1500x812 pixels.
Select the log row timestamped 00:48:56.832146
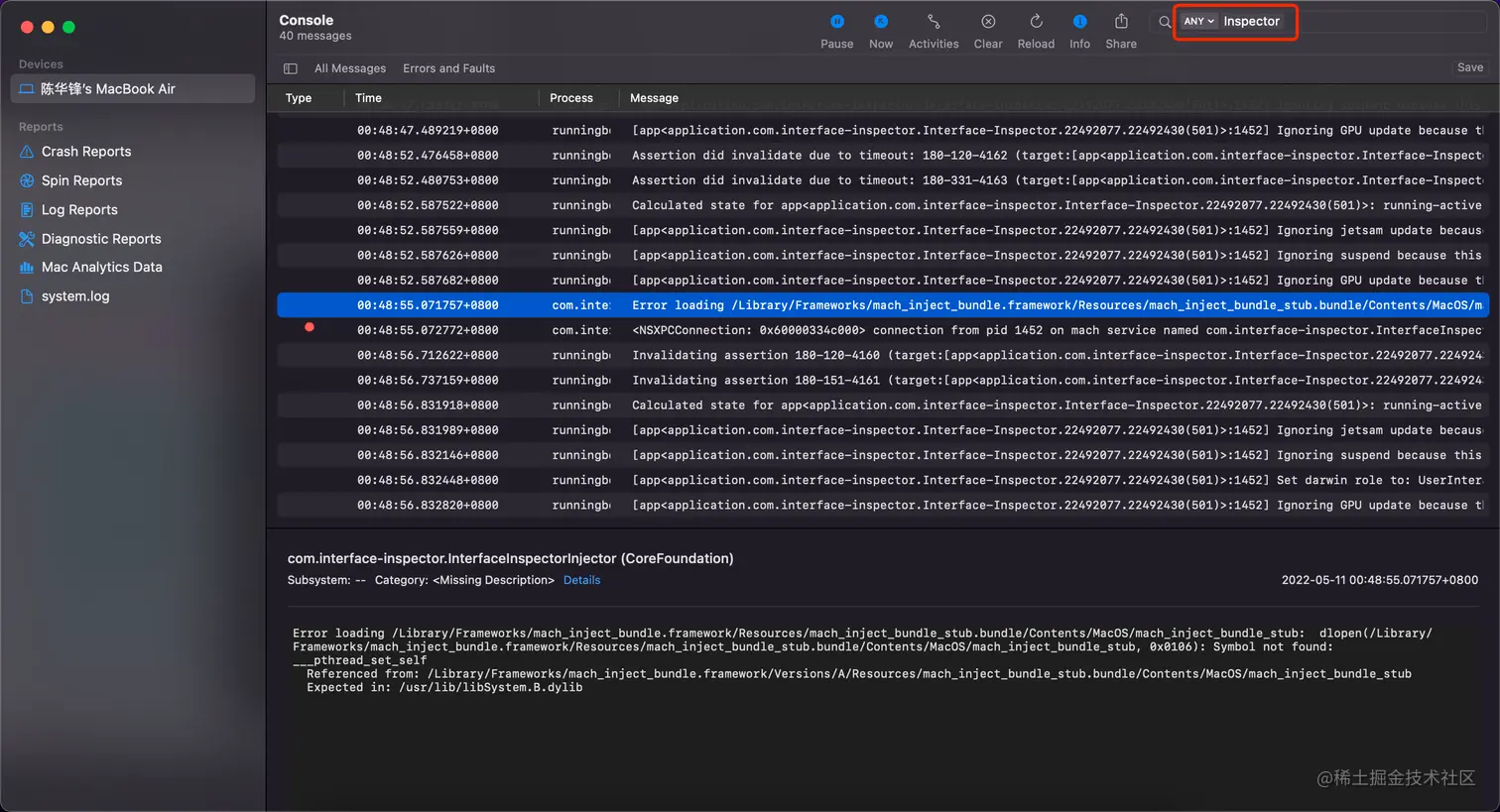click(x=883, y=455)
